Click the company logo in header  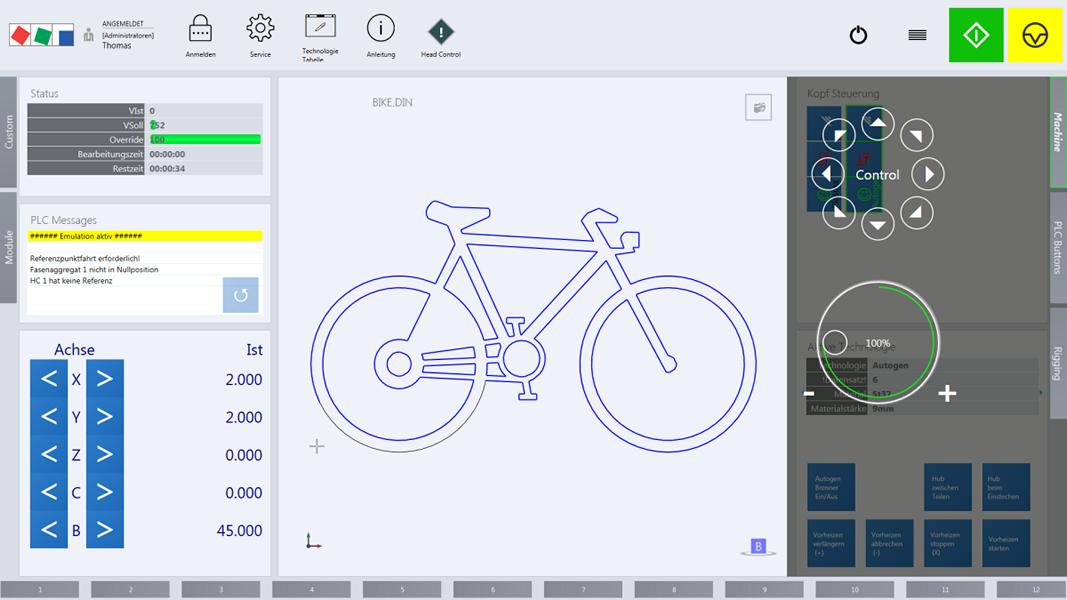click(x=41, y=35)
